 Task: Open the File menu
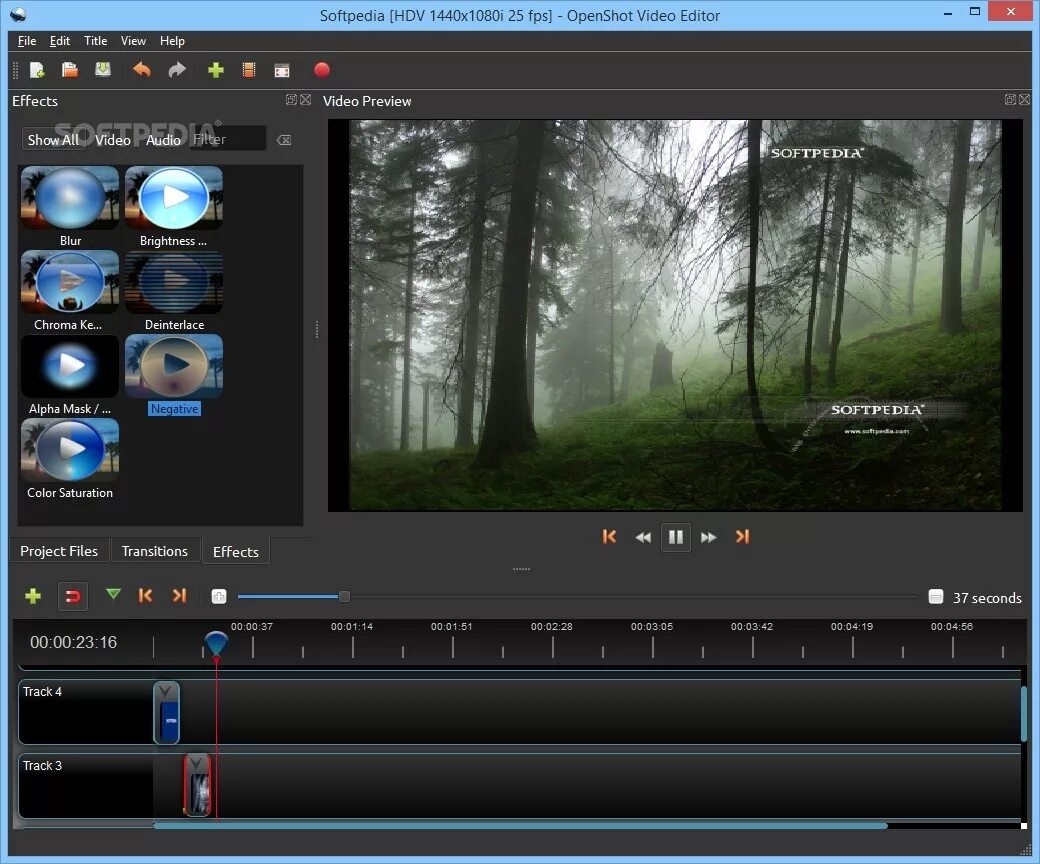27,40
